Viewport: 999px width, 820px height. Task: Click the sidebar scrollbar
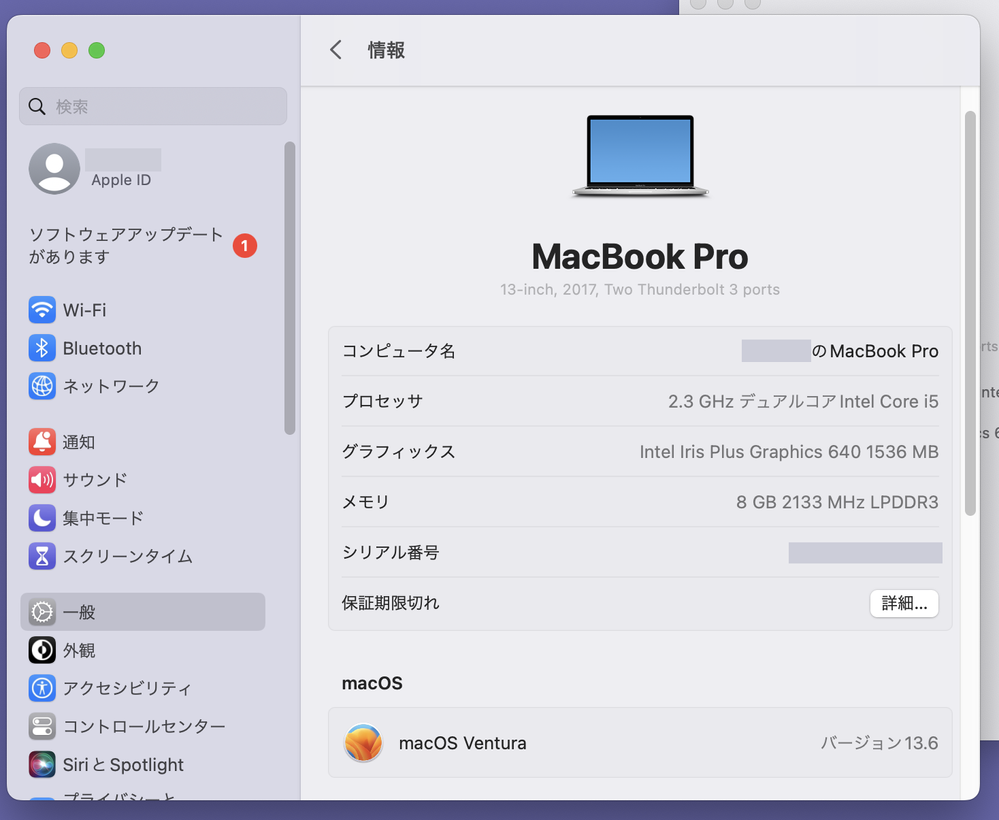[x=290, y=288]
